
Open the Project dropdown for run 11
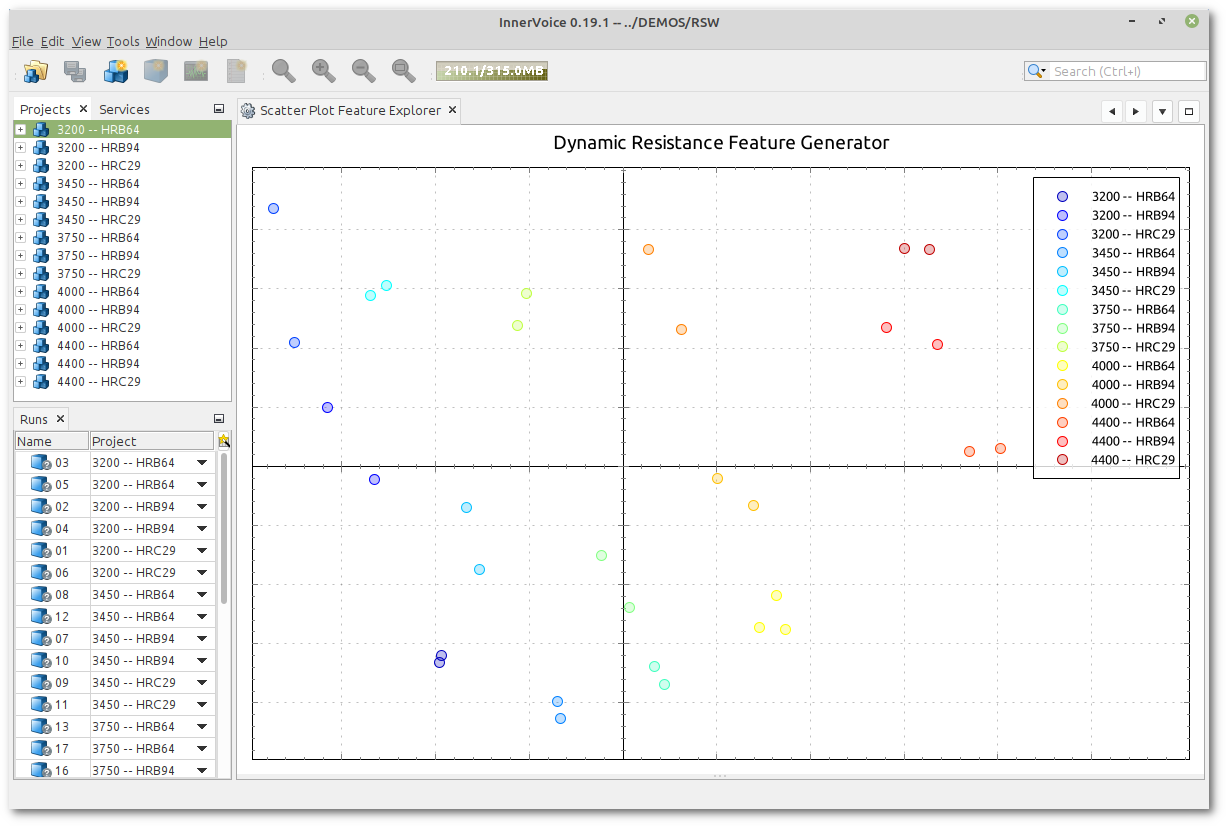click(x=202, y=705)
